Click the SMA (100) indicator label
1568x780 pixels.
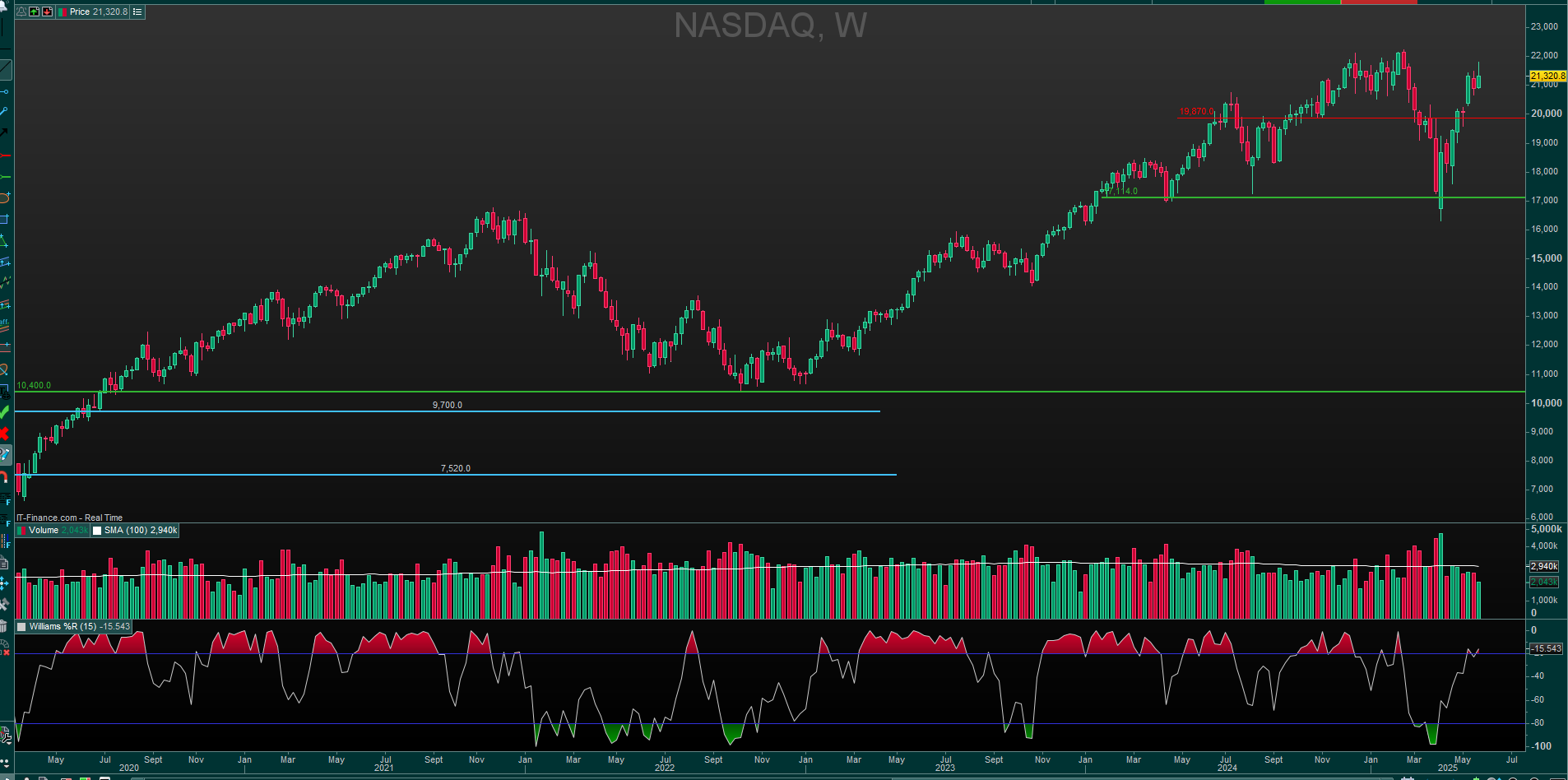pyautogui.click(x=125, y=530)
